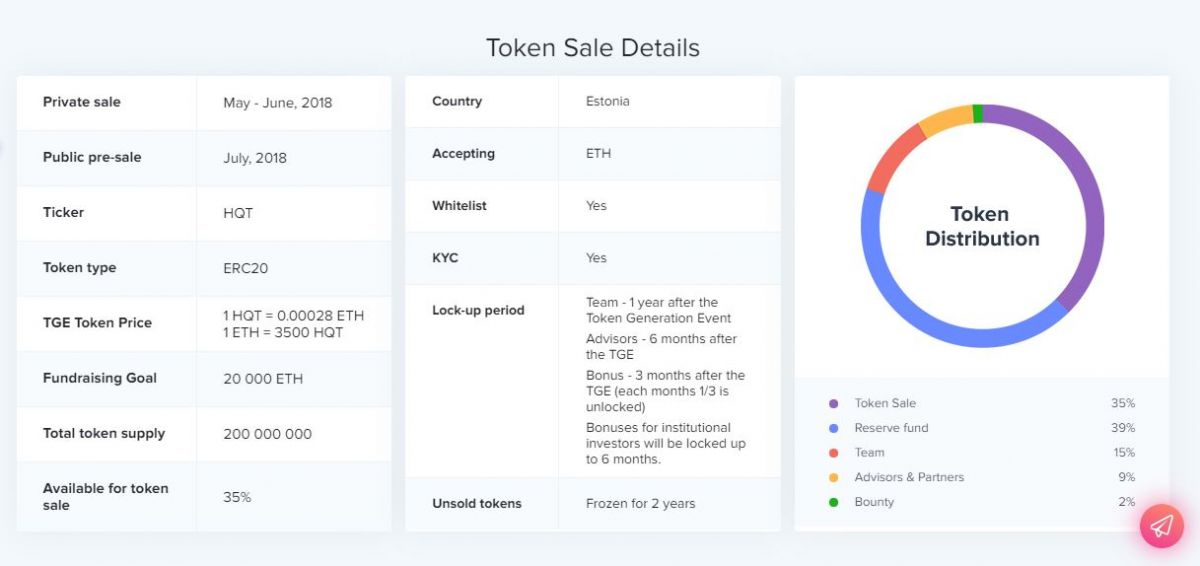The image size is (1200, 566).
Task: Click the Lock-up period label
Action: point(478,310)
